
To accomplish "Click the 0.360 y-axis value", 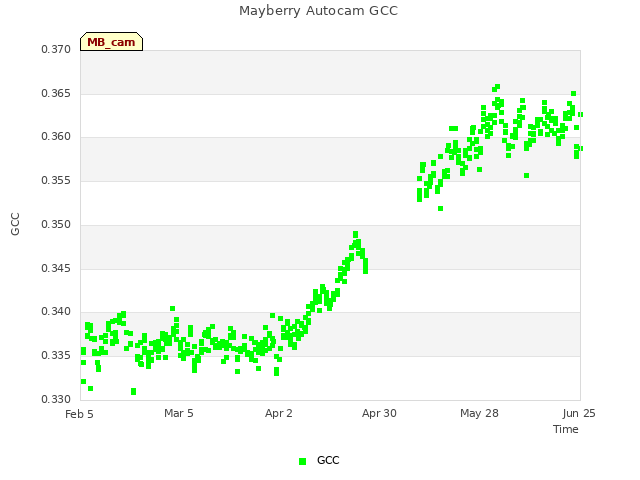I will (x=56, y=137).
